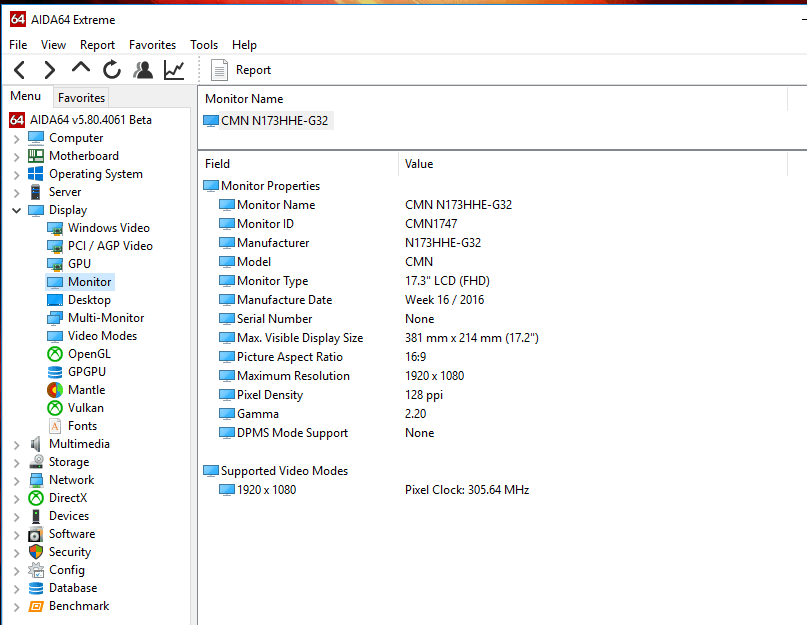Click the Security shield icon
The height and width of the screenshot is (625, 807).
(x=36, y=552)
